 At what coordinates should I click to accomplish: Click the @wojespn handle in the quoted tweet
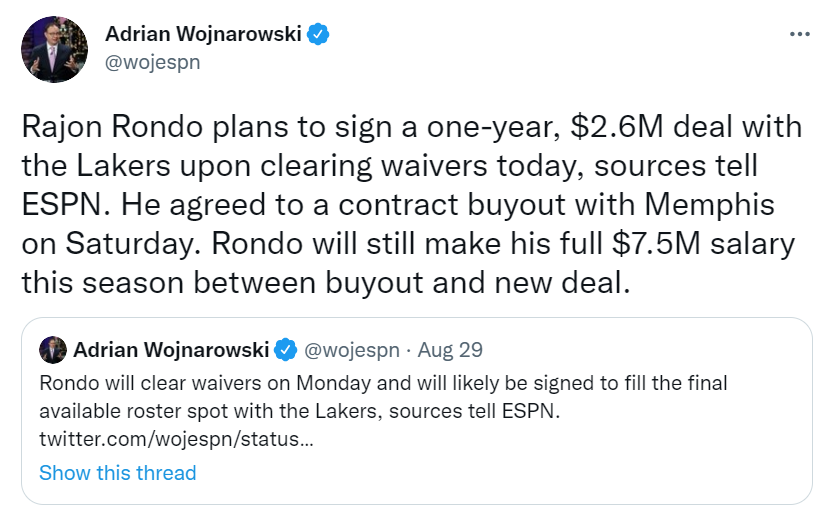[x=352, y=350]
